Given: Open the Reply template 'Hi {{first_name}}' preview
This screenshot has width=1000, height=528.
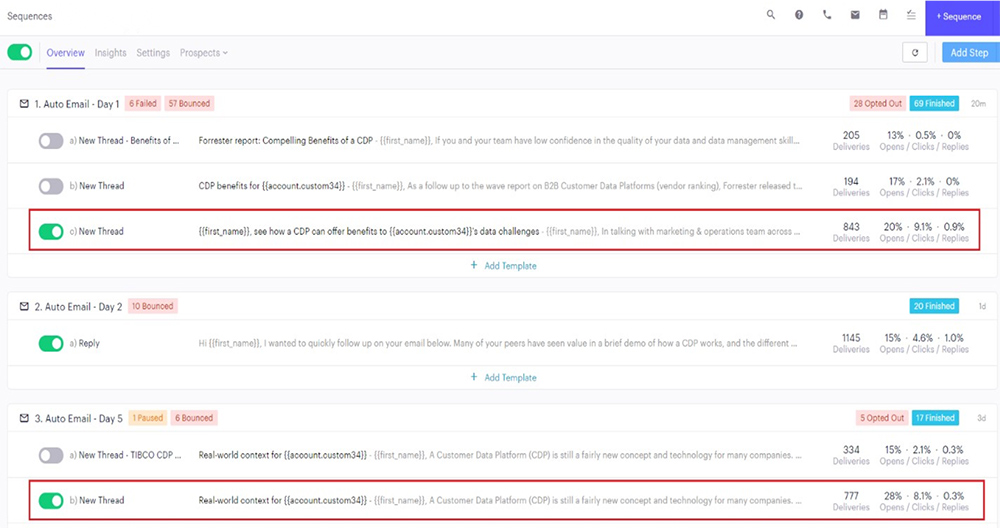Looking at the screenshot, I should 497,343.
